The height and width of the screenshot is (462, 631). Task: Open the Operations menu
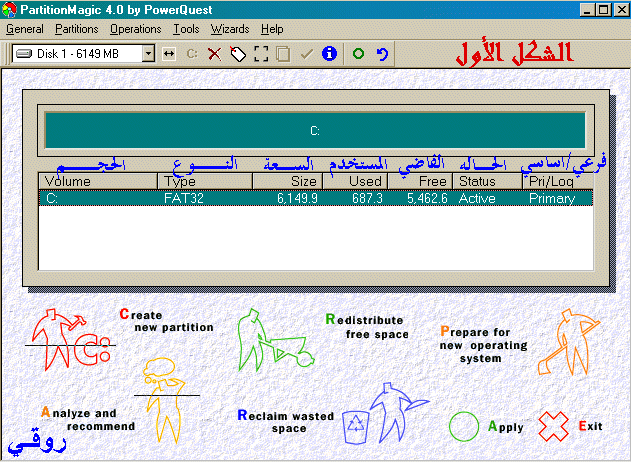pyautogui.click(x=136, y=29)
